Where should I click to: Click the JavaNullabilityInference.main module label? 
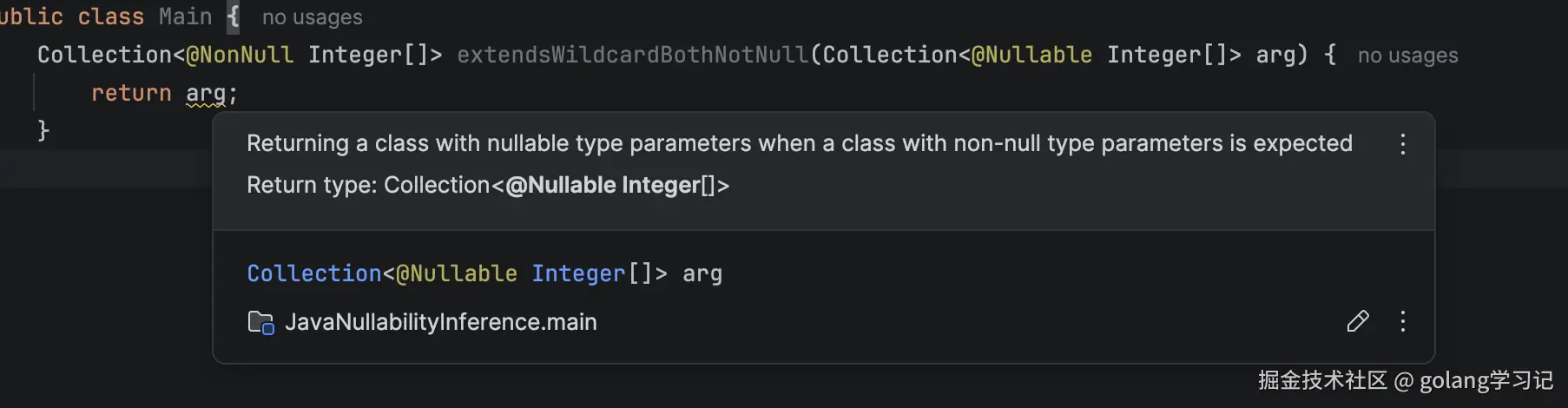pos(440,322)
